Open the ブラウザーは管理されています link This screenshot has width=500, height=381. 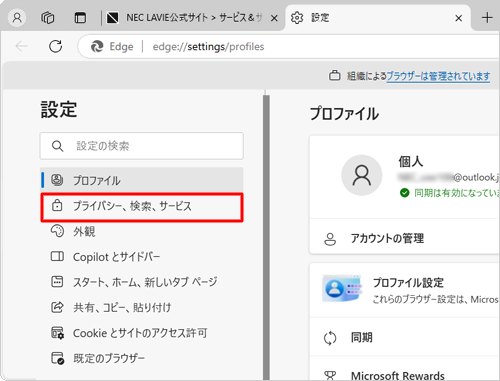(x=438, y=76)
